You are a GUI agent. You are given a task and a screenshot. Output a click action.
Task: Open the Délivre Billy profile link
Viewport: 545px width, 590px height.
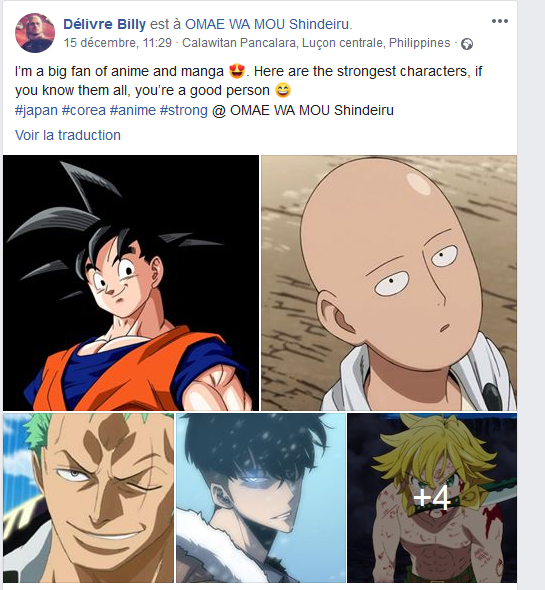click(x=104, y=24)
